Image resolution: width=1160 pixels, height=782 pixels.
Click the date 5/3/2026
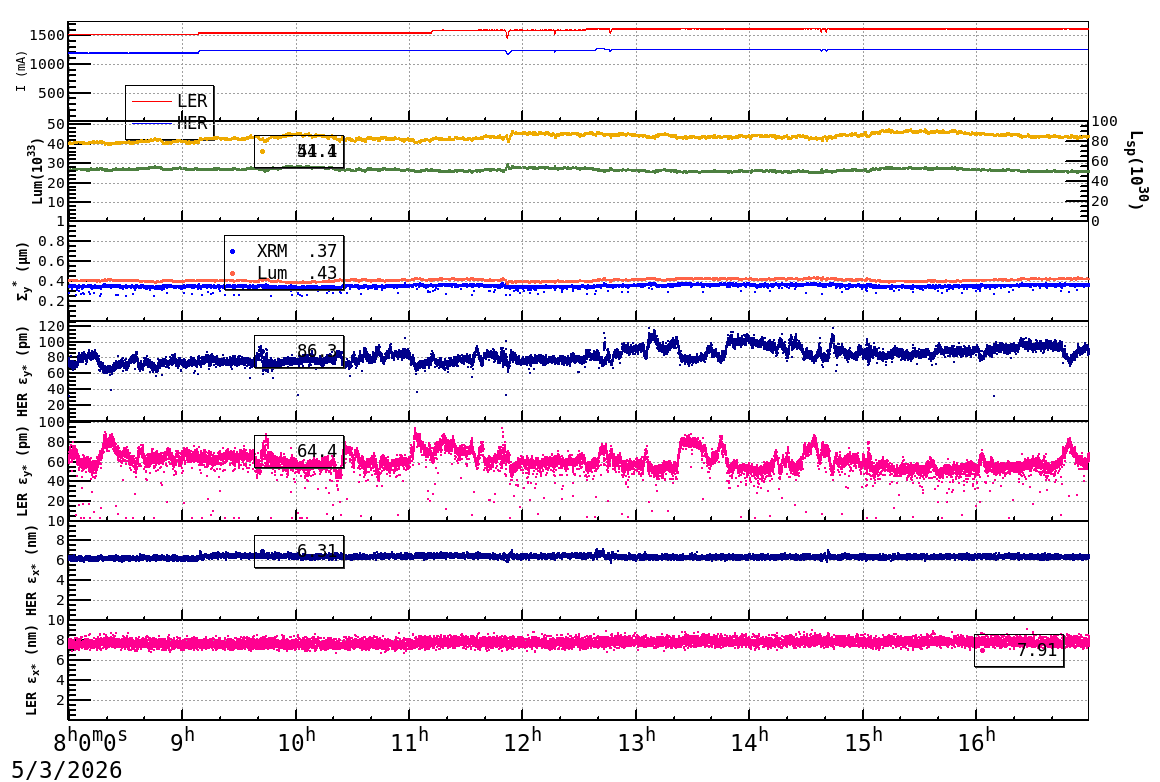67,770
